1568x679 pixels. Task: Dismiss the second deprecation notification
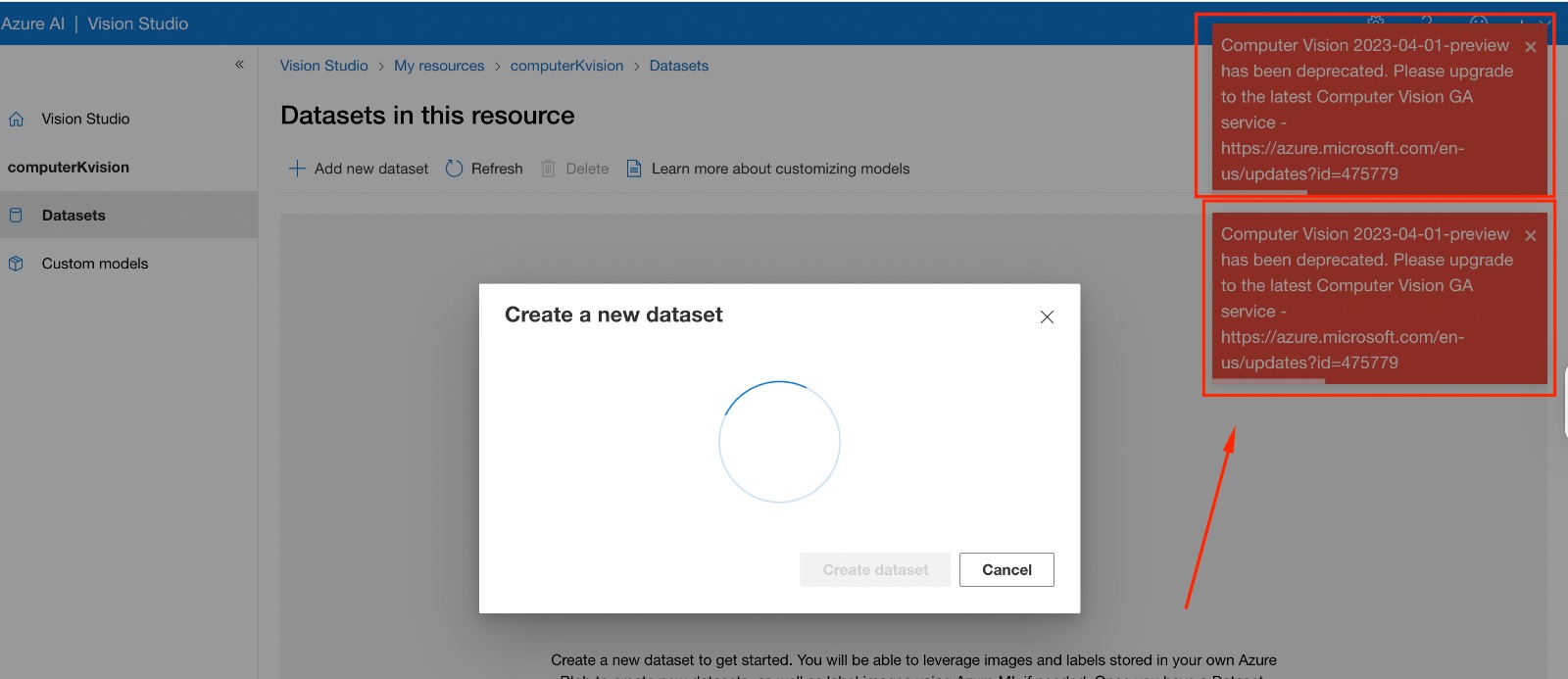click(1531, 236)
